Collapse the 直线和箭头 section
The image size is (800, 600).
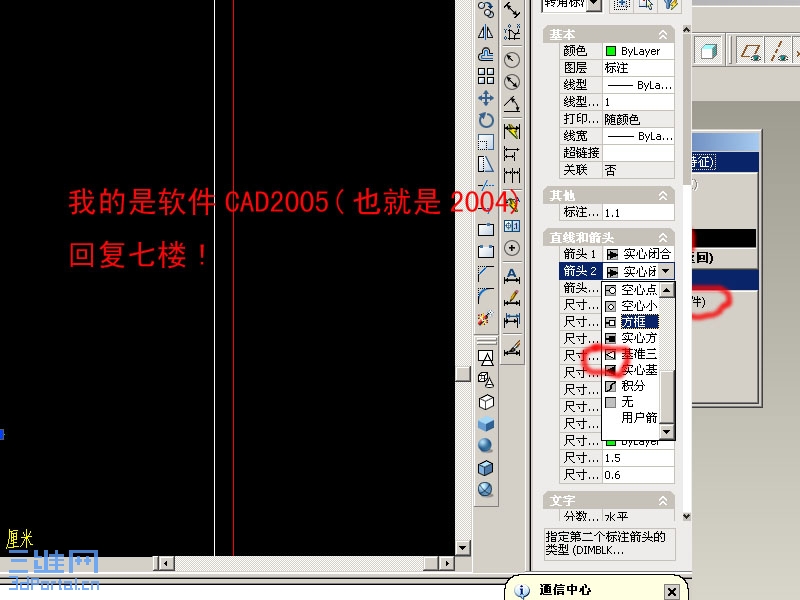[663, 238]
